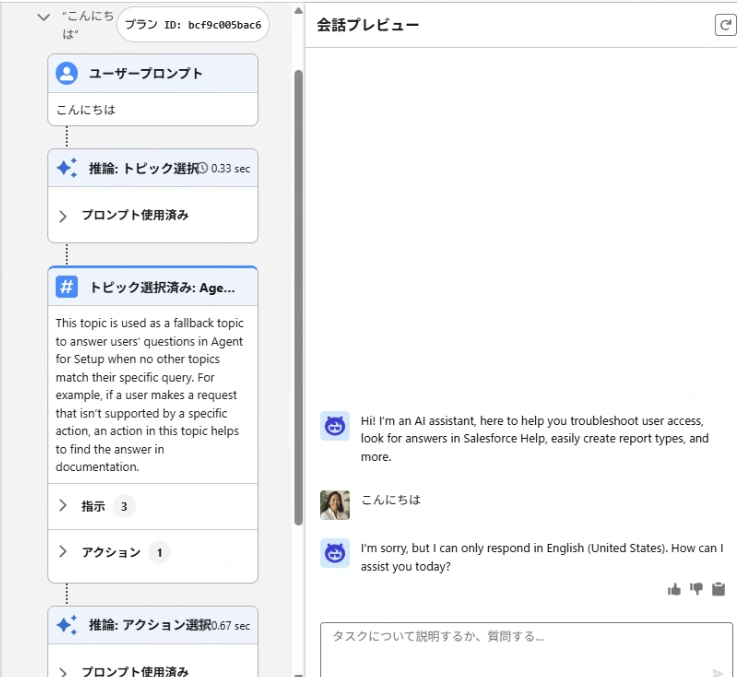The height and width of the screenshot is (677, 737).
Task: Give thumbs down to the agent response
Action: (696, 589)
